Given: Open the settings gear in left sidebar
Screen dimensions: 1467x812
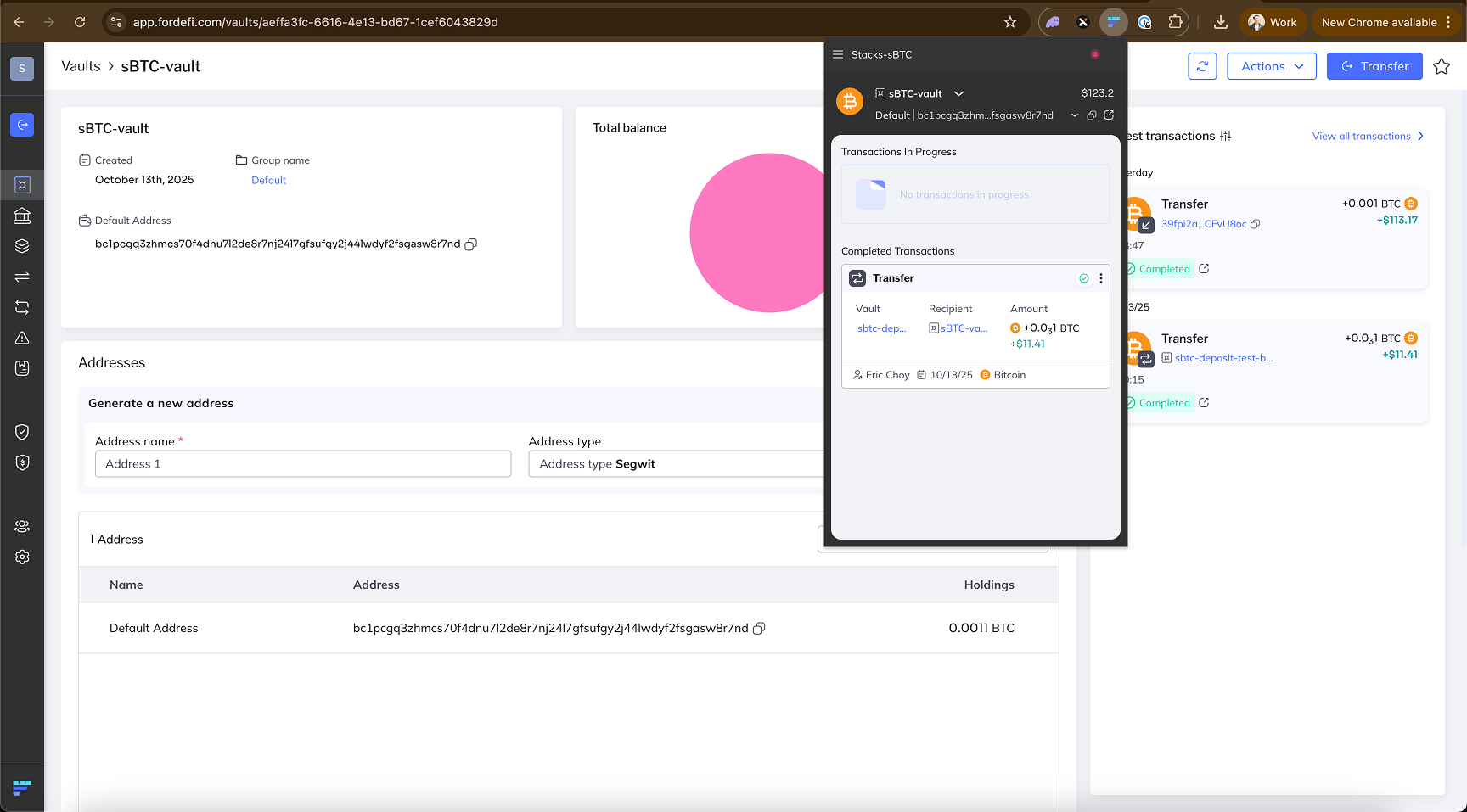Looking at the screenshot, I should pyautogui.click(x=22, y=557).
